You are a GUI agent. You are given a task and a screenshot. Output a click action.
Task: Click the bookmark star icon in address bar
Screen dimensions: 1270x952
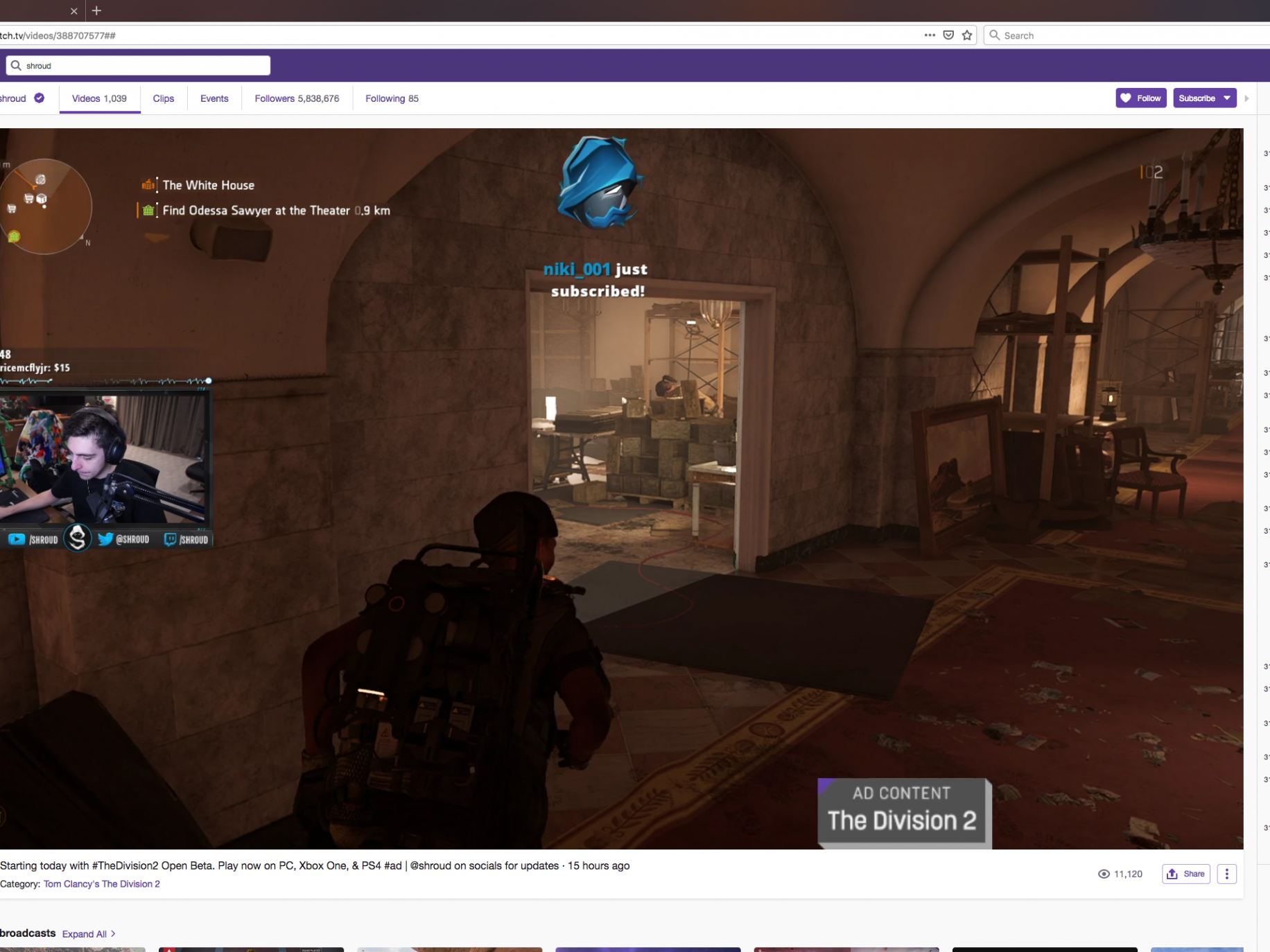click(x=967, y=35)
